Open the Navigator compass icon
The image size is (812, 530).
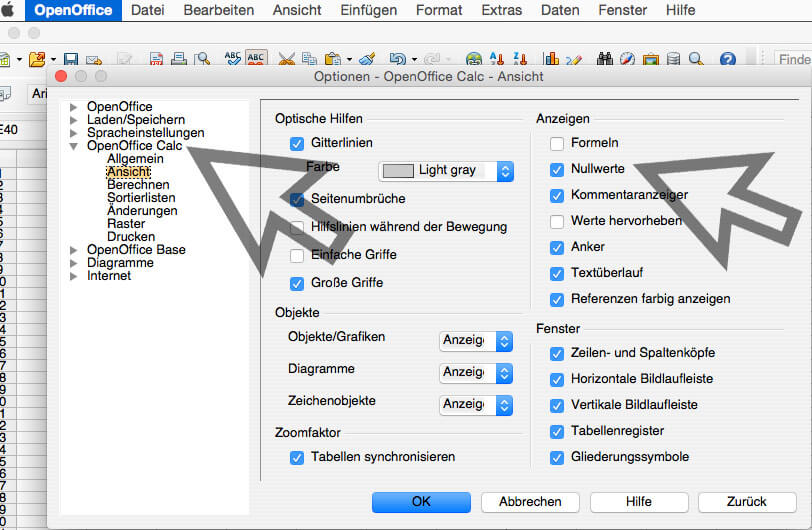(x=627, y=59)
